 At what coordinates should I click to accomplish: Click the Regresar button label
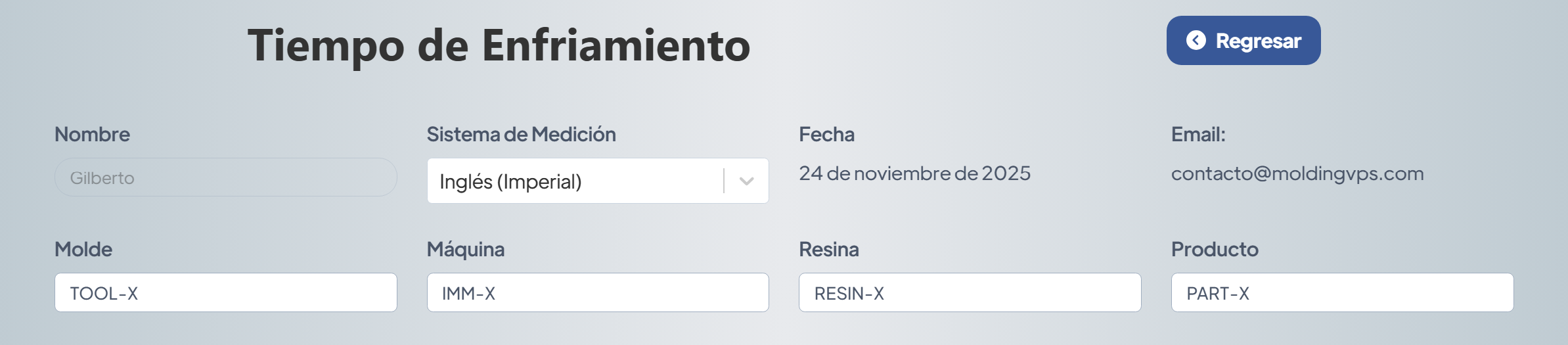pyautogui.click(x=1258, y=41)
